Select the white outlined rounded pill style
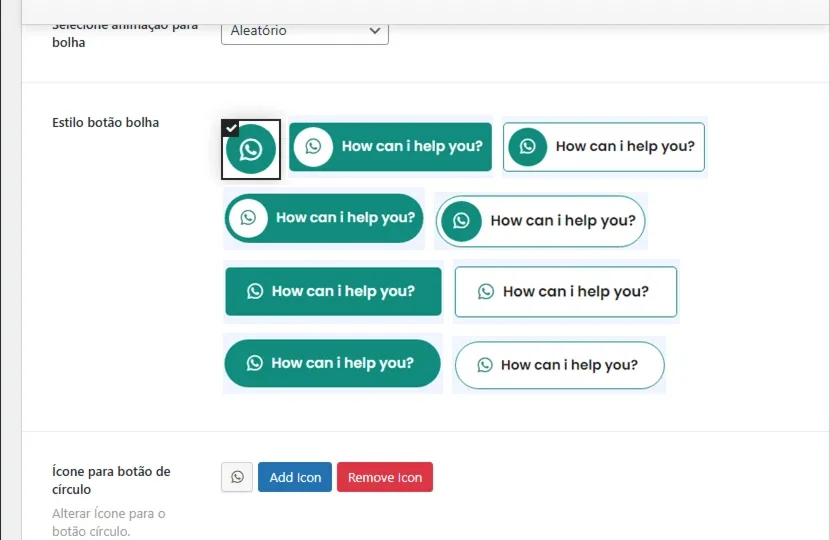Viewport: 830px width, 540px height. tap(560, 365)
